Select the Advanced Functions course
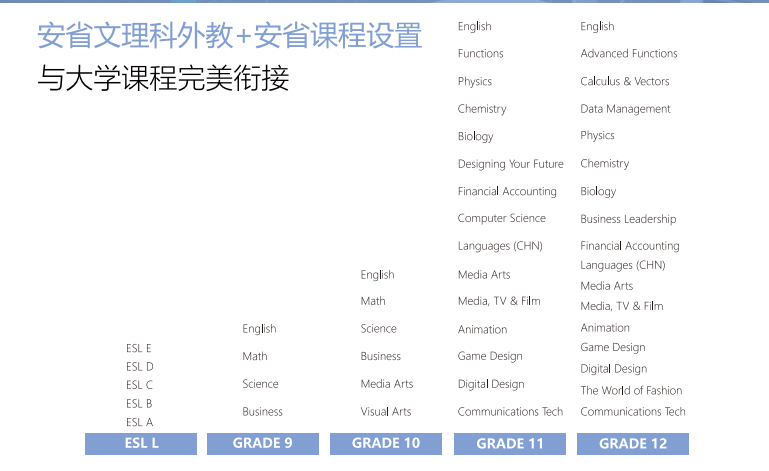Viewport: 769px width, 471px height. tap(629, 53)
